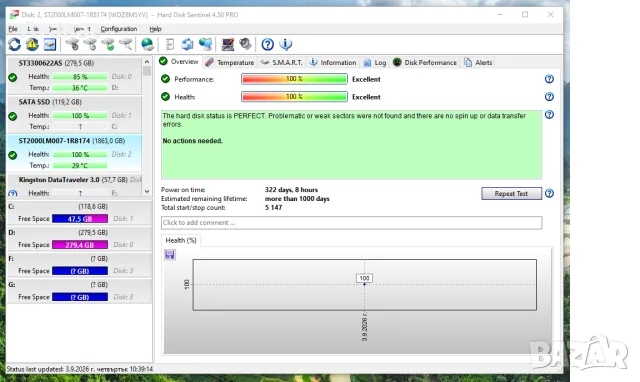640x382 pixels.
Task: Click the disk test icon with stopwatch
Action: coord(73,44)
